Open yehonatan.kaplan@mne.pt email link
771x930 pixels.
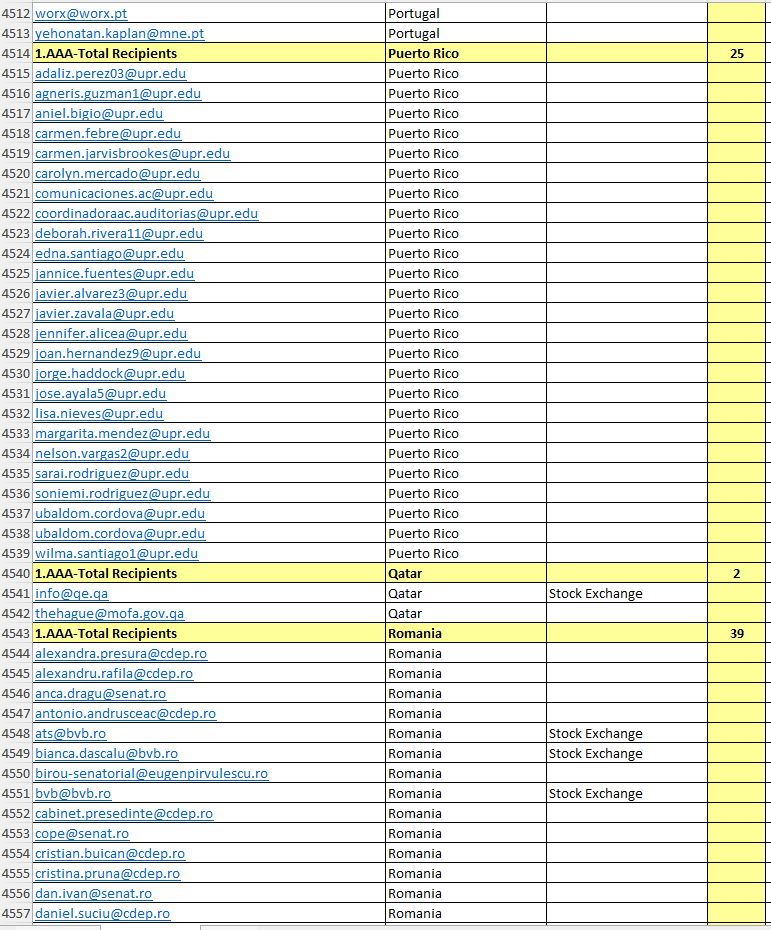point(119,34)
